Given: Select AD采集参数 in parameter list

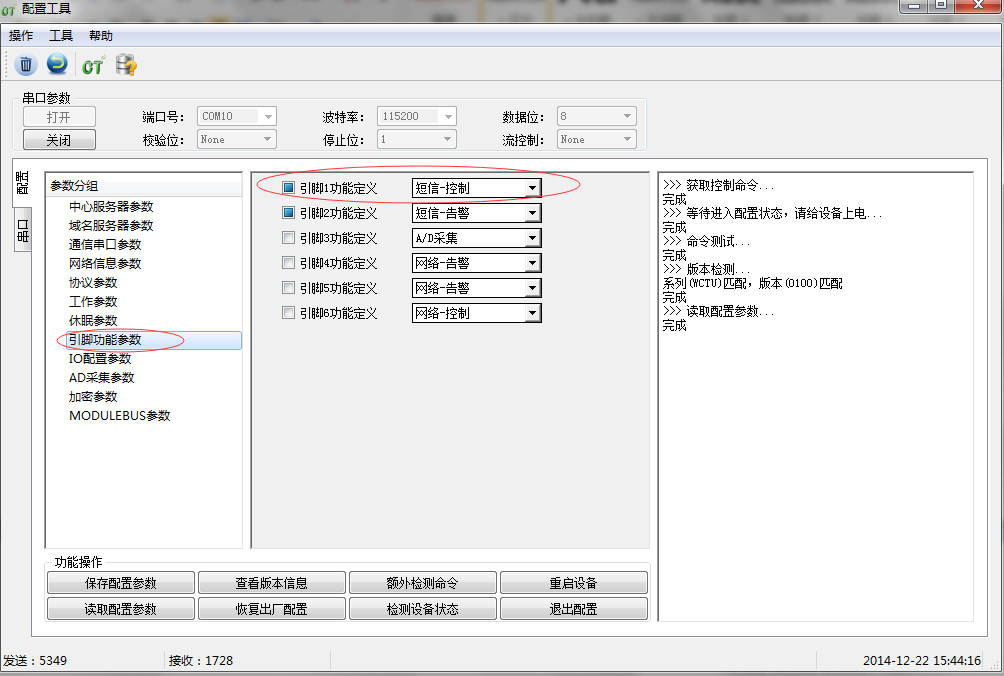Looking at the screenshot, I should 101,378.
